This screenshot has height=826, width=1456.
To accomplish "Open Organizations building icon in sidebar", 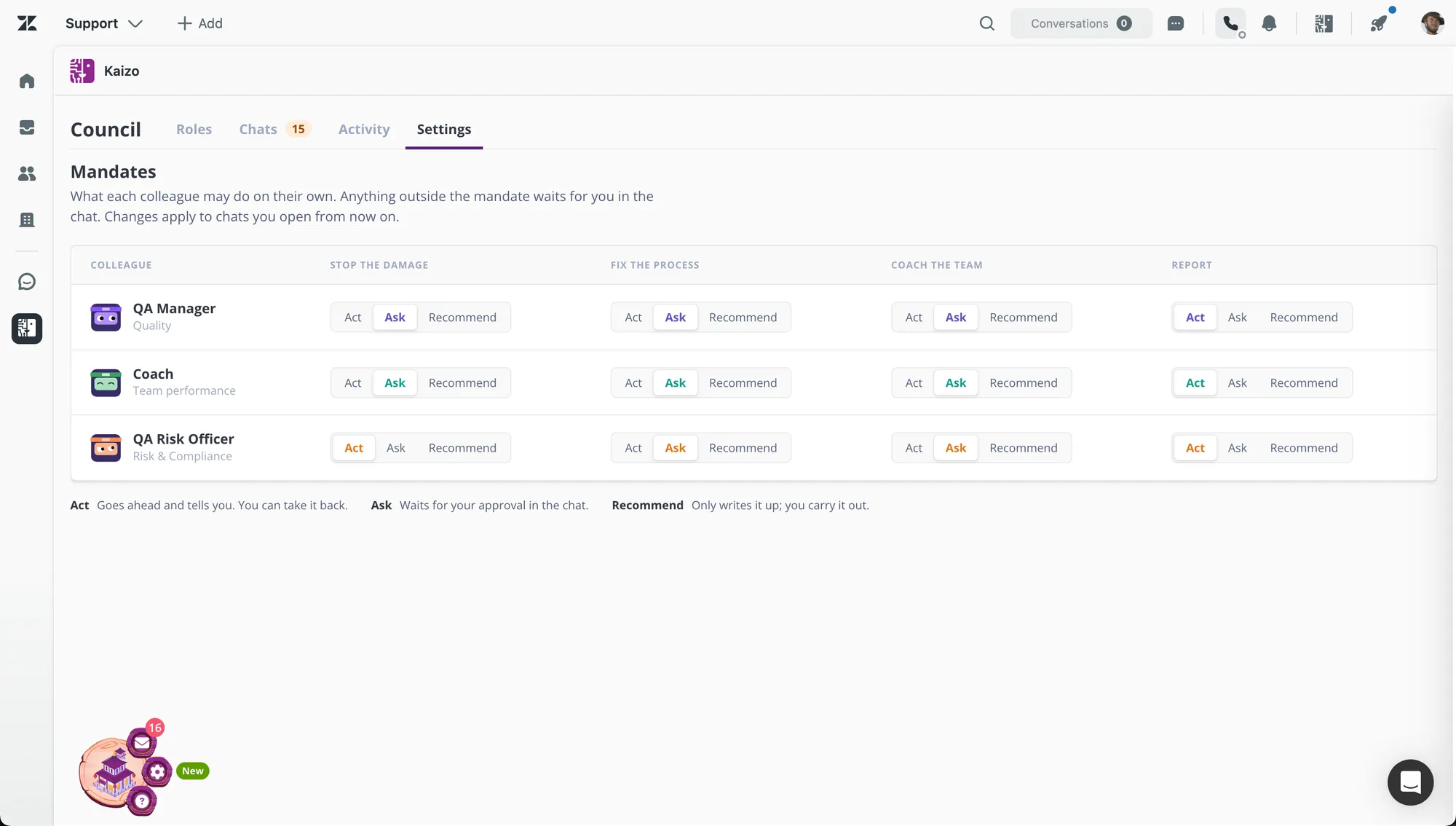I will pos(27,219).
